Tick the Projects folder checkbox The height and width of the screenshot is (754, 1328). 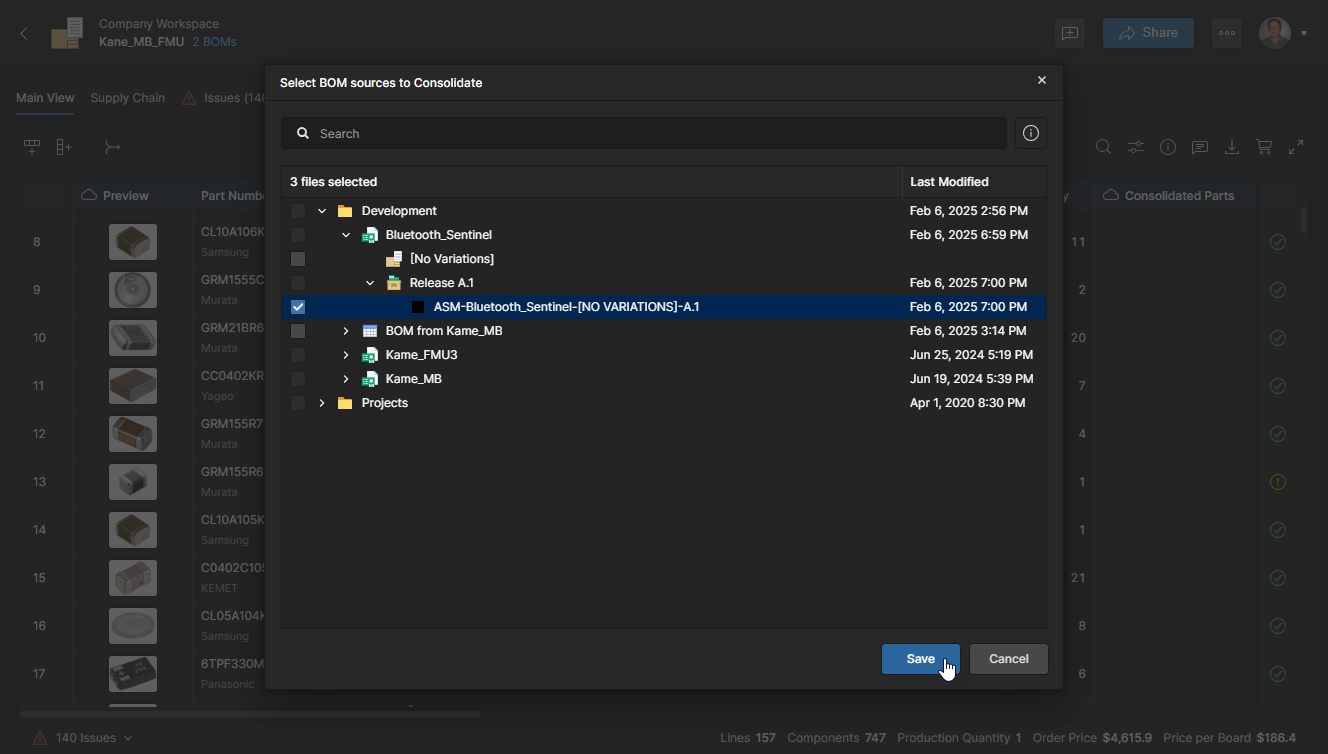[298, 403]
